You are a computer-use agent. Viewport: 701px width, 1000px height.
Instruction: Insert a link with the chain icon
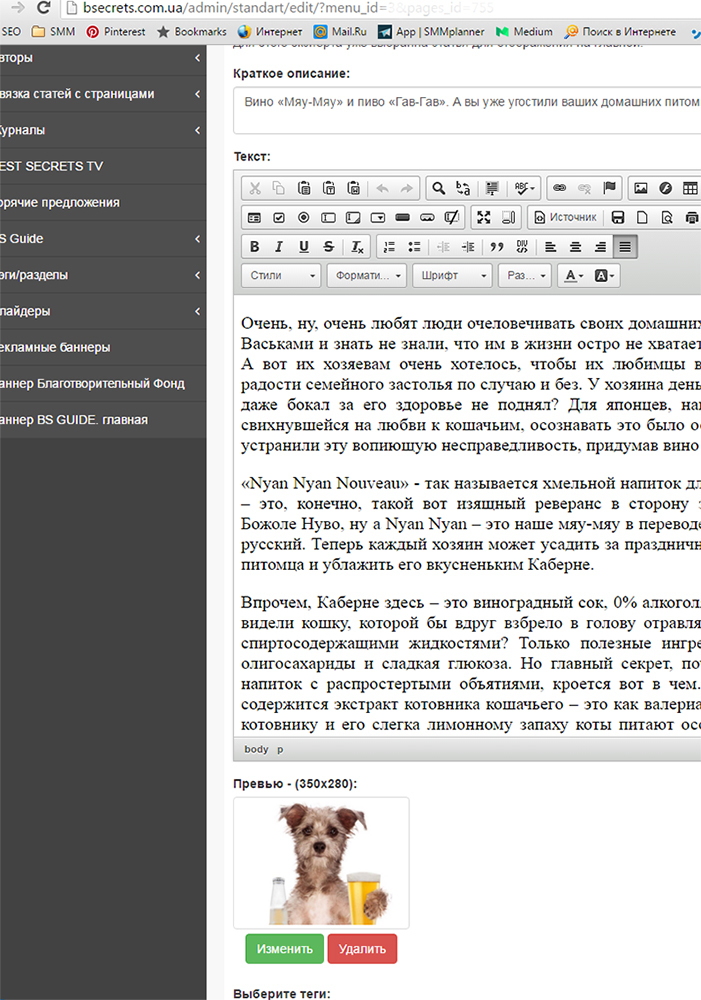pos(560,188)
